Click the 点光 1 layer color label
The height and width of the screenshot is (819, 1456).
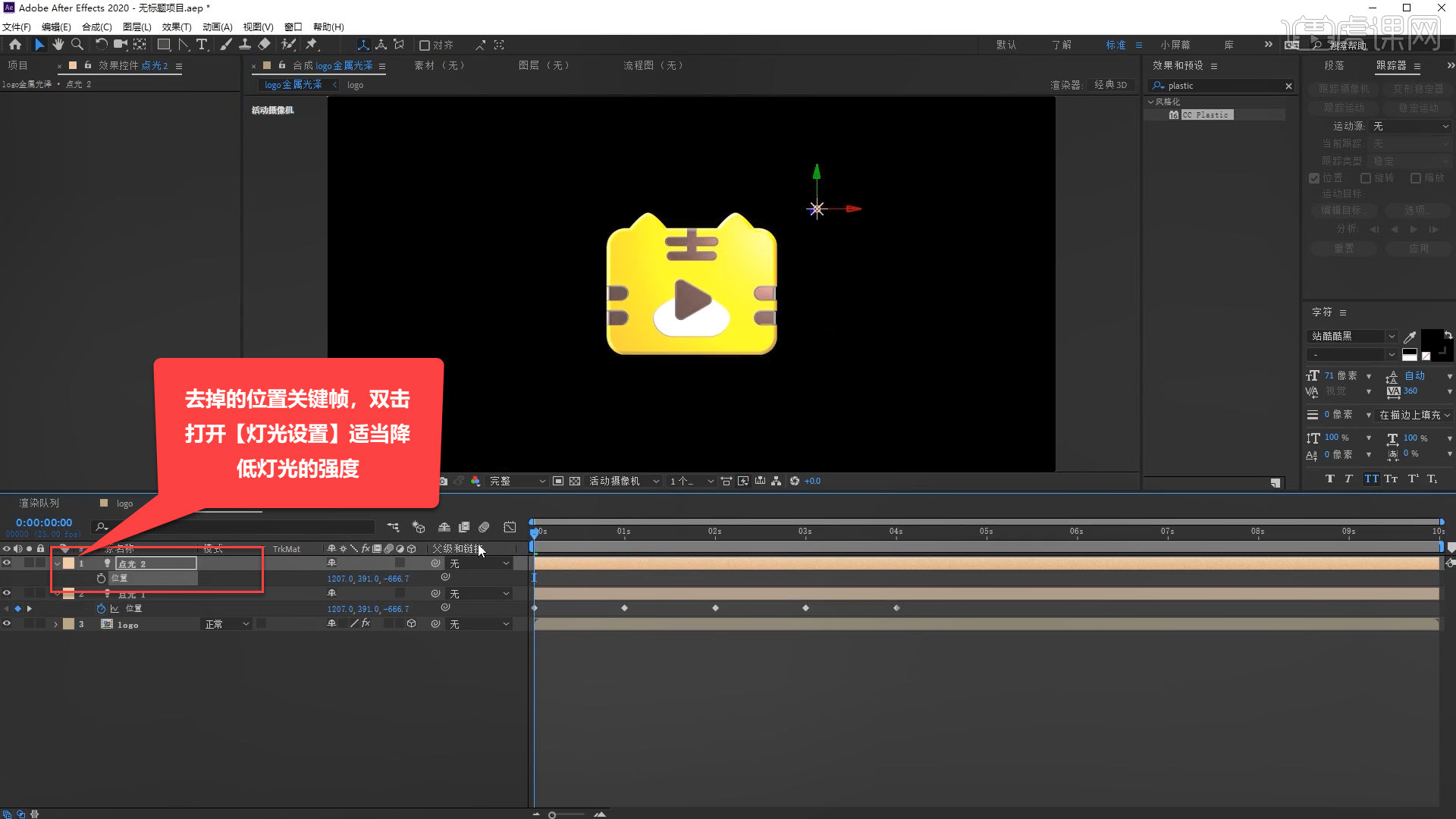point(68,594)
